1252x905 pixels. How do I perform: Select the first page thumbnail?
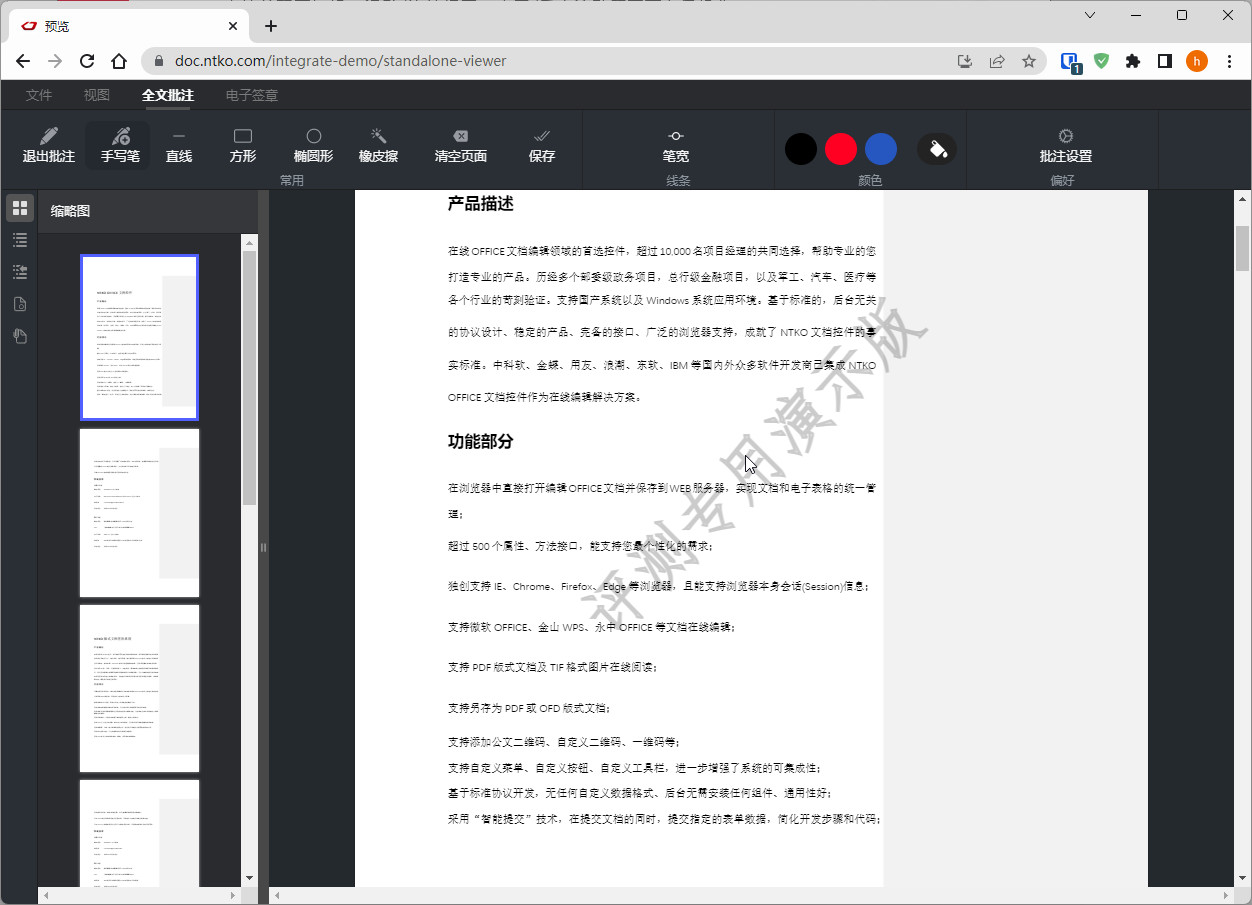click(x=140, y=337)
